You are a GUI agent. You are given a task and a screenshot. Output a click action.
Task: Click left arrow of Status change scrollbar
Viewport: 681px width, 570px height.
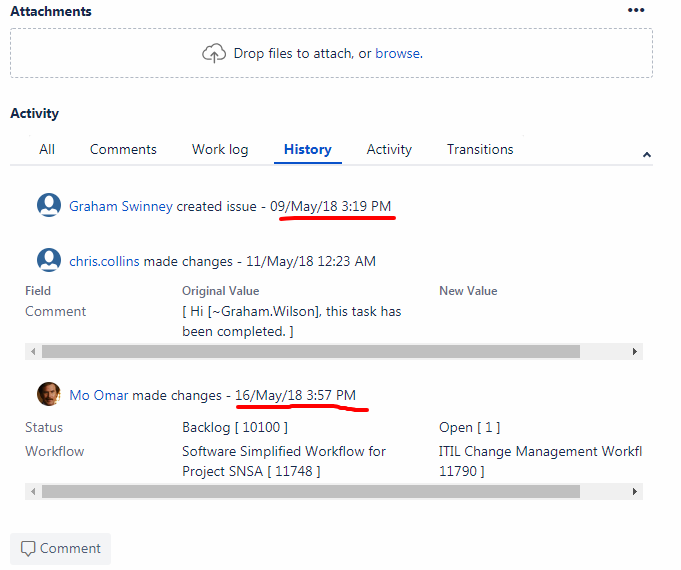33,492
